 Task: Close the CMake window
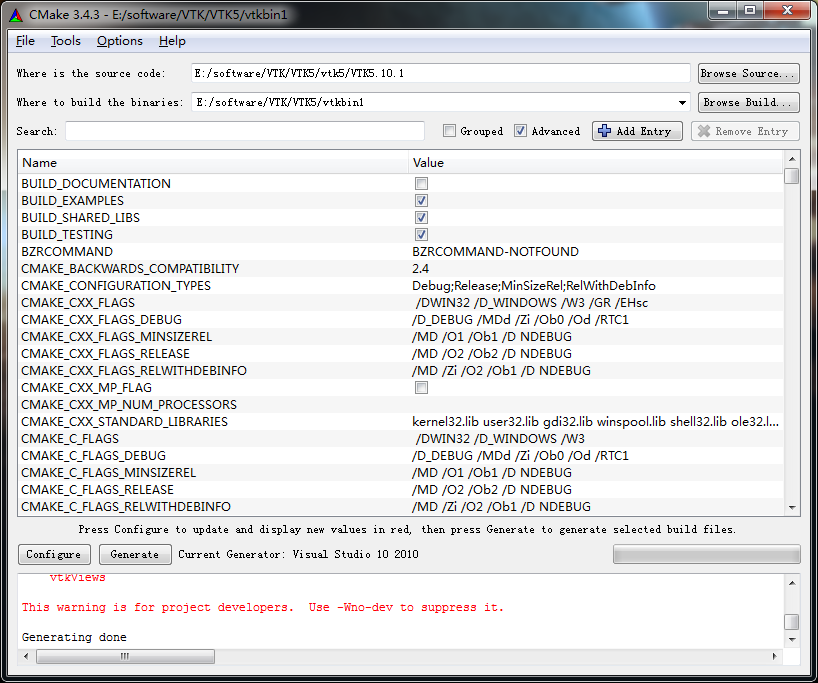pos(787,10)
